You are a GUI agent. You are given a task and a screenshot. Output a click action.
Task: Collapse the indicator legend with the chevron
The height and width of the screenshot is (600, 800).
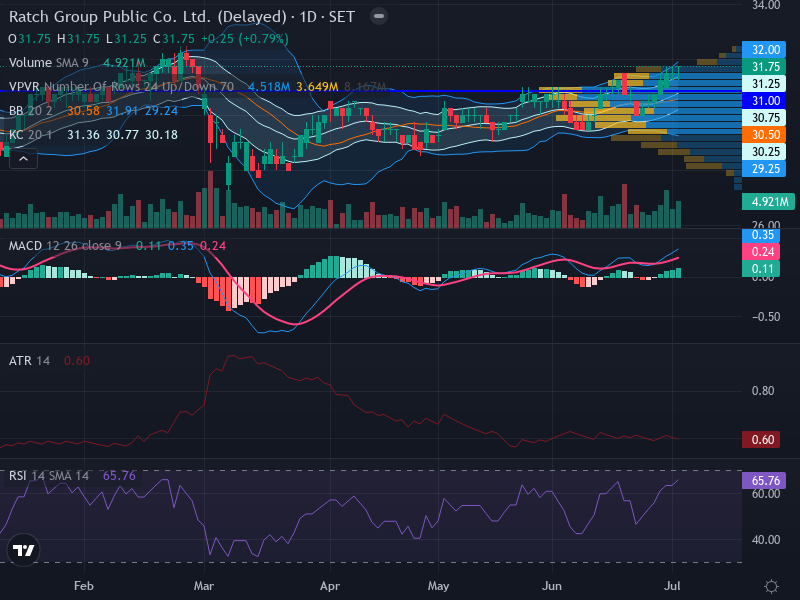23,159
